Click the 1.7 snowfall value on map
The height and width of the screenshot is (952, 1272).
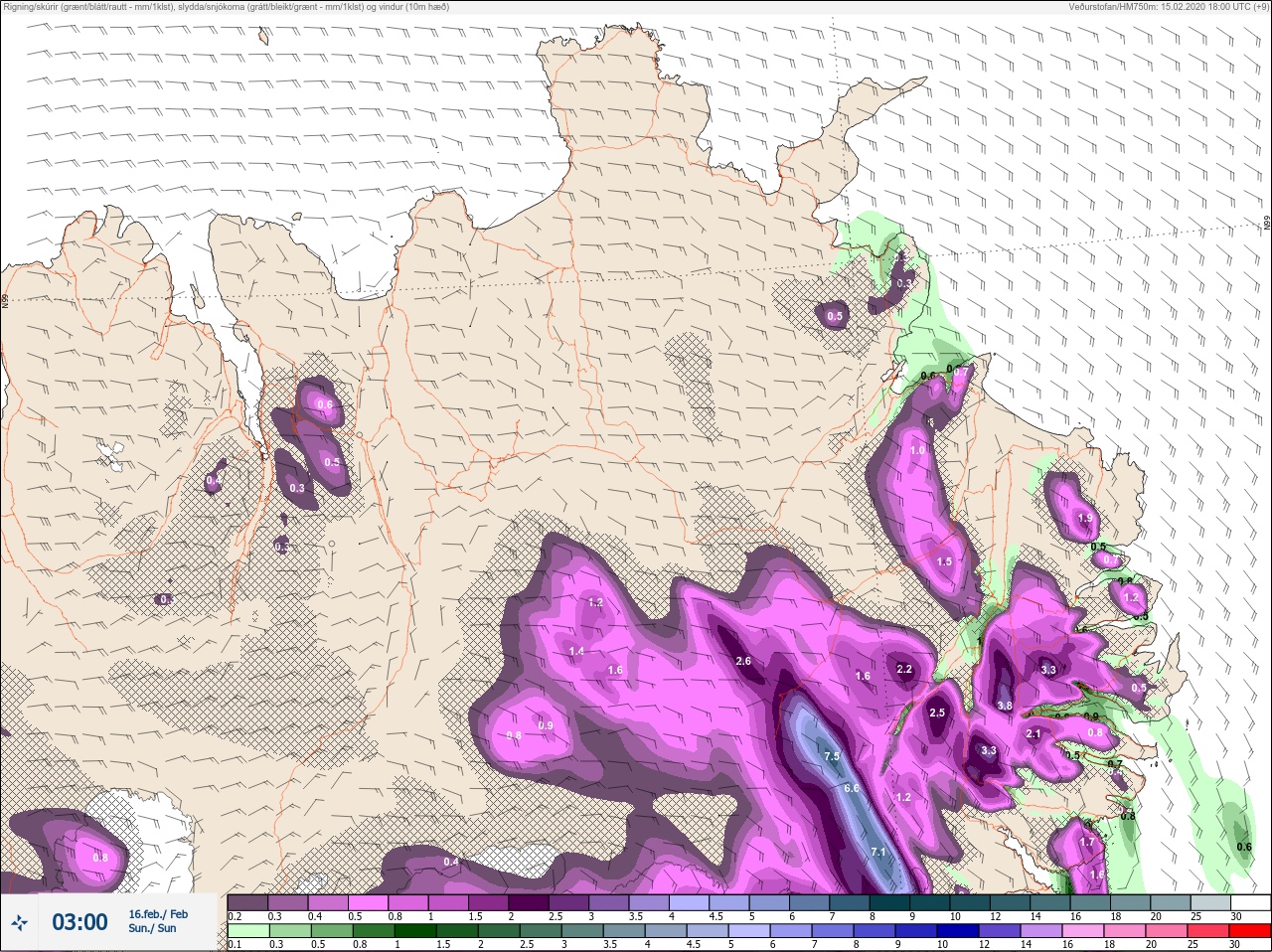1087,842
